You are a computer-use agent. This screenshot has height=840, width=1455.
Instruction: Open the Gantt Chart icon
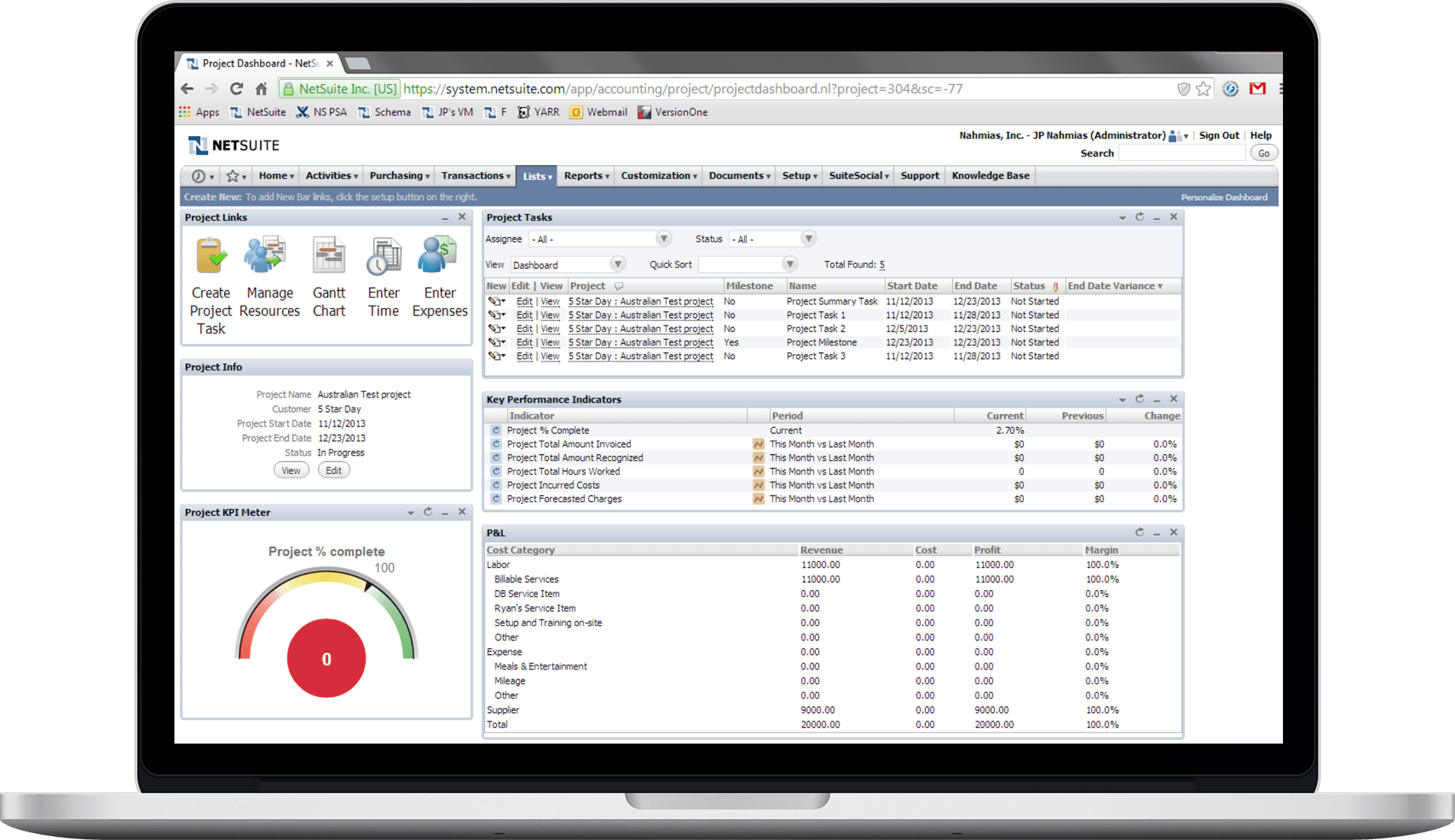pos(329,255)
